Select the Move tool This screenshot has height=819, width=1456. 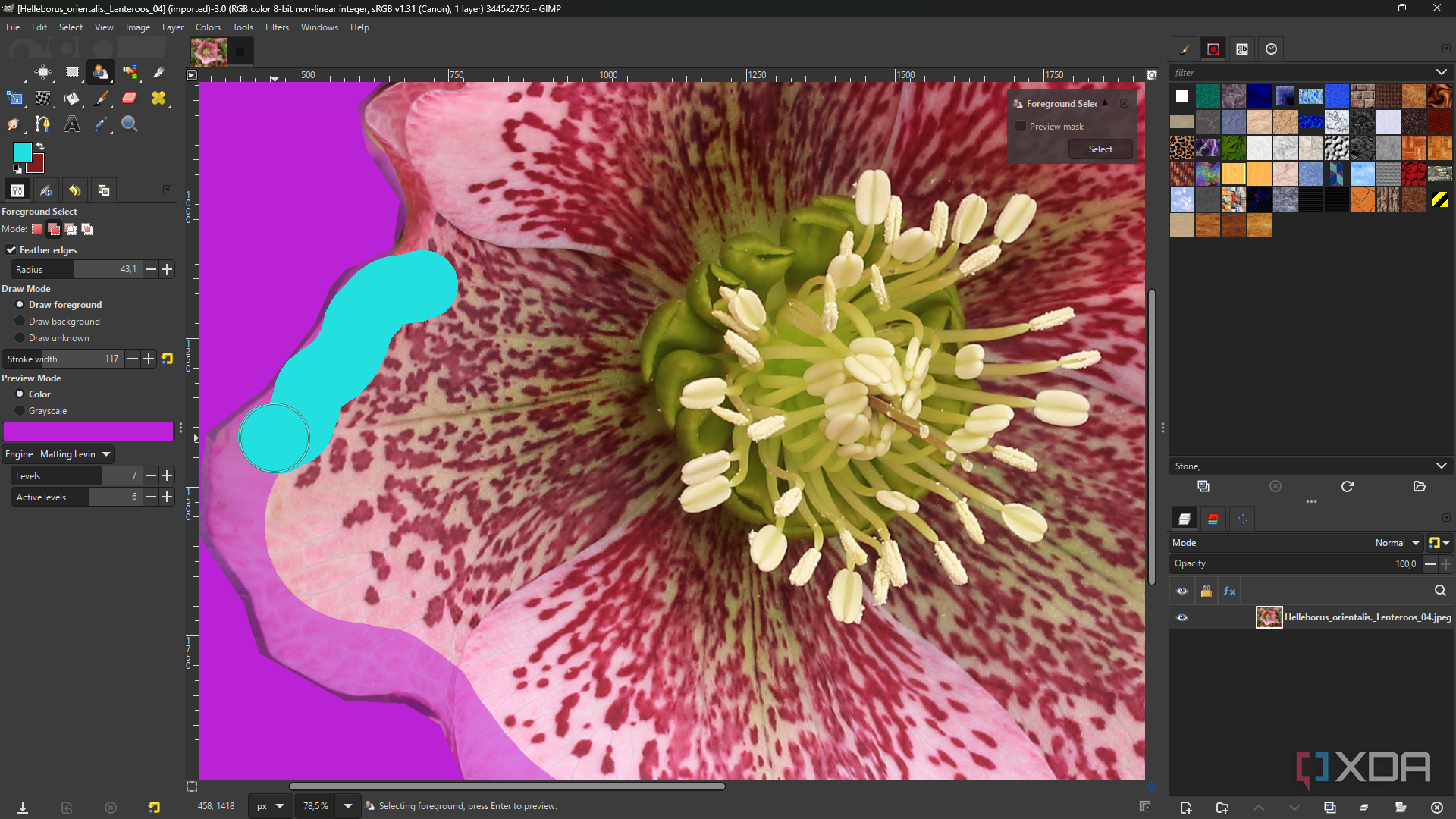43,72
